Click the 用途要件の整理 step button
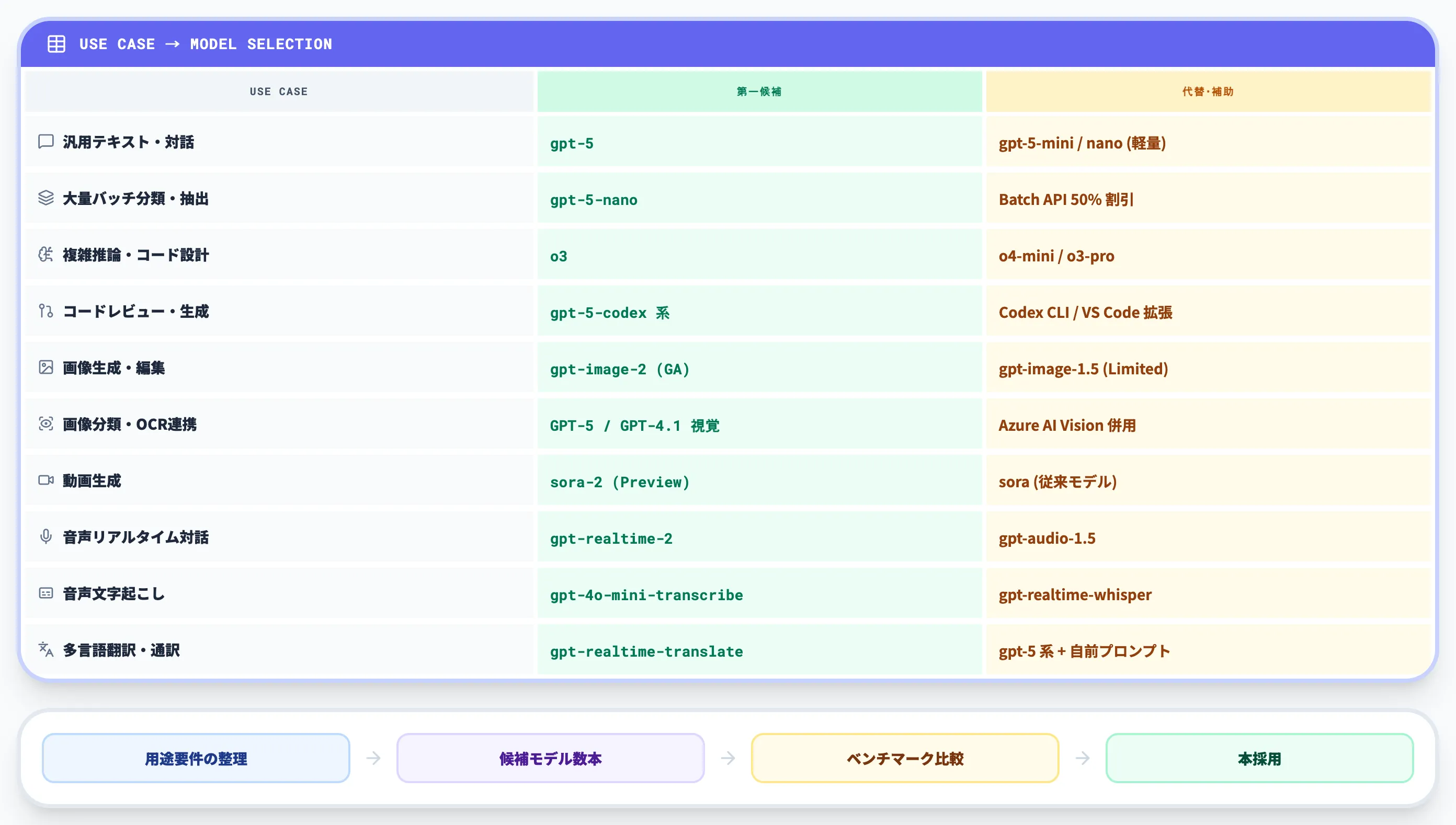The image size is (1456, 825). coord(196,758)
